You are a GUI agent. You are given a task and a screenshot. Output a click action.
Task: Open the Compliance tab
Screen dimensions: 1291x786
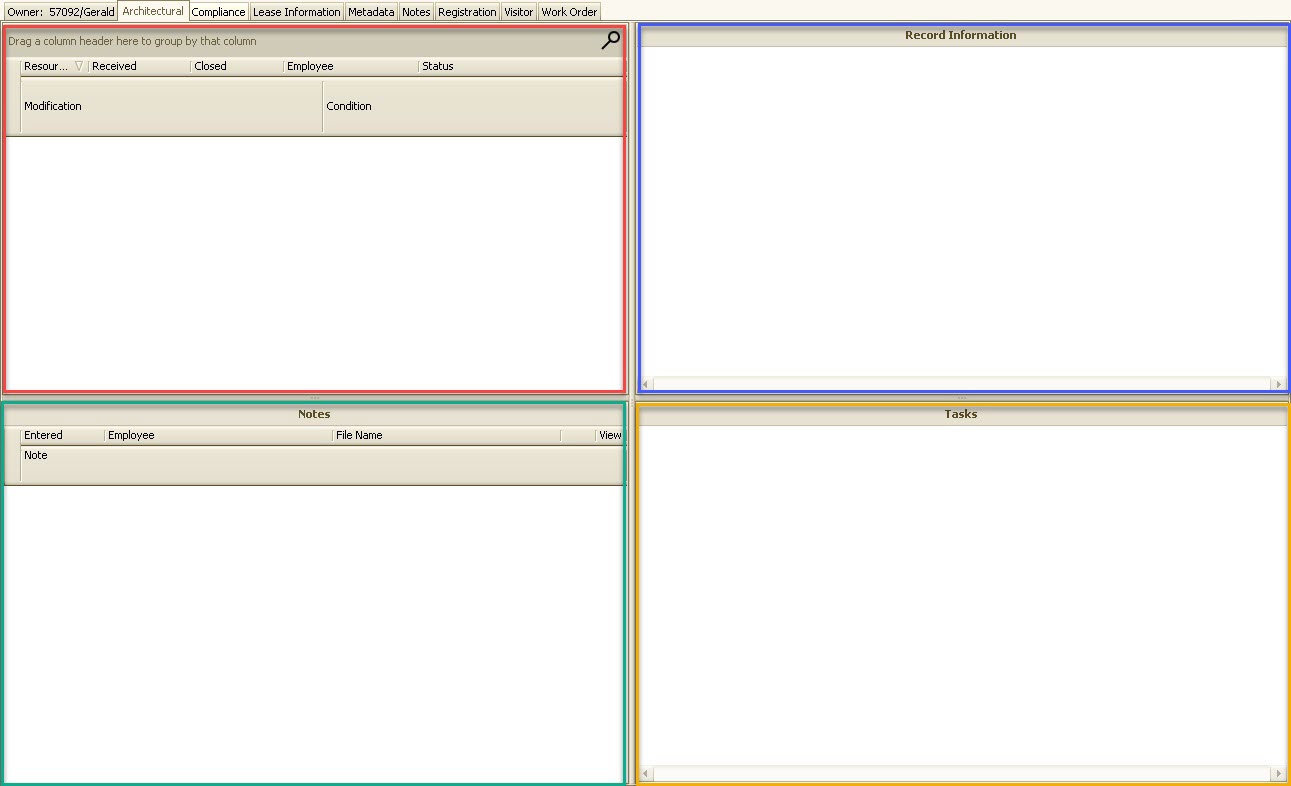click(x=218, y=12)
